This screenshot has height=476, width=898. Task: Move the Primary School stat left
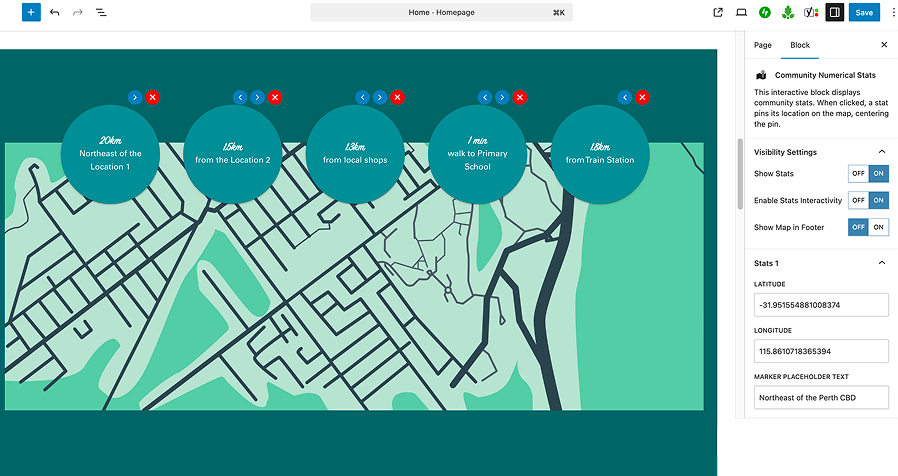click(x=485, y=97)
